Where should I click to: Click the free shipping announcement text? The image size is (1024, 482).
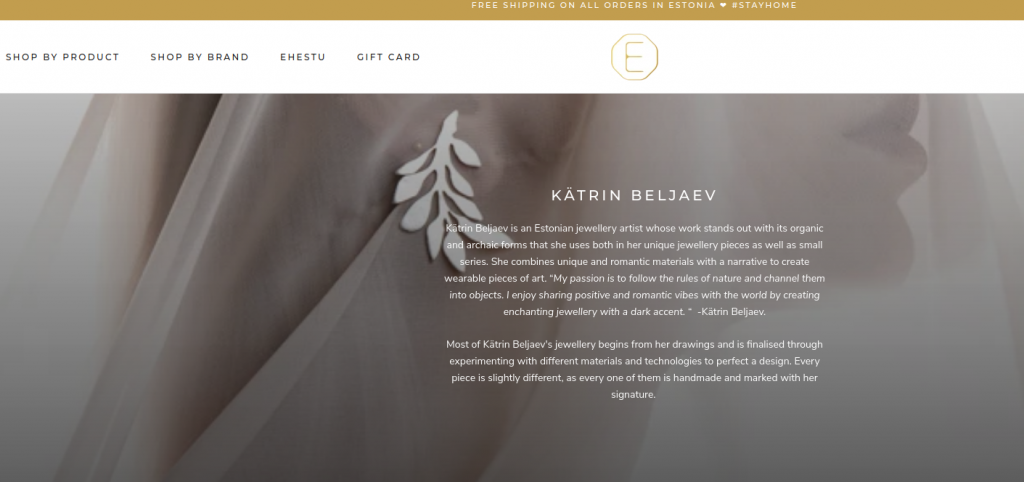(x=593, y=5)
